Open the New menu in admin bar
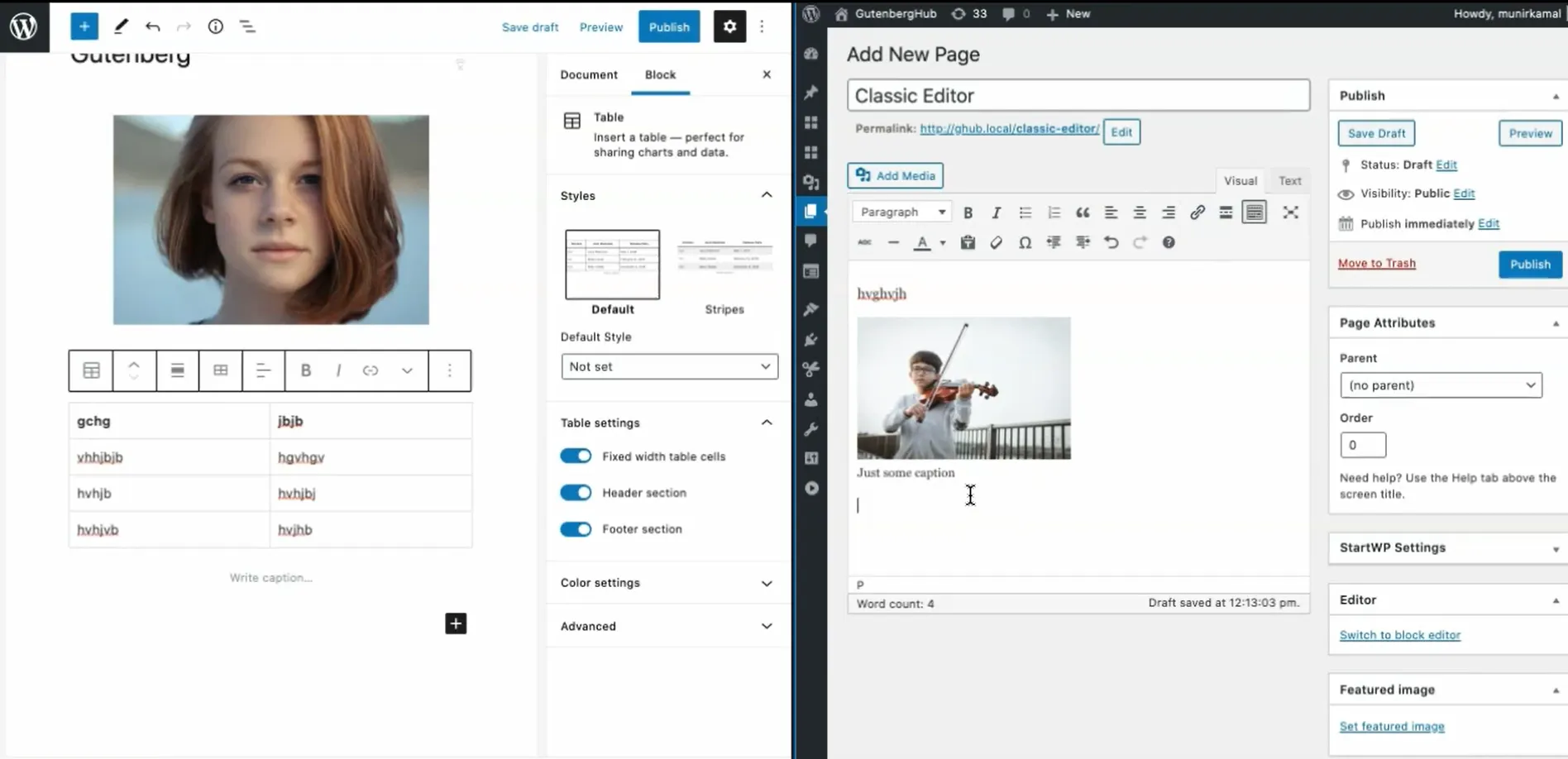The width and height of the screenshot is (1568, 759). tap(1068, 14)
